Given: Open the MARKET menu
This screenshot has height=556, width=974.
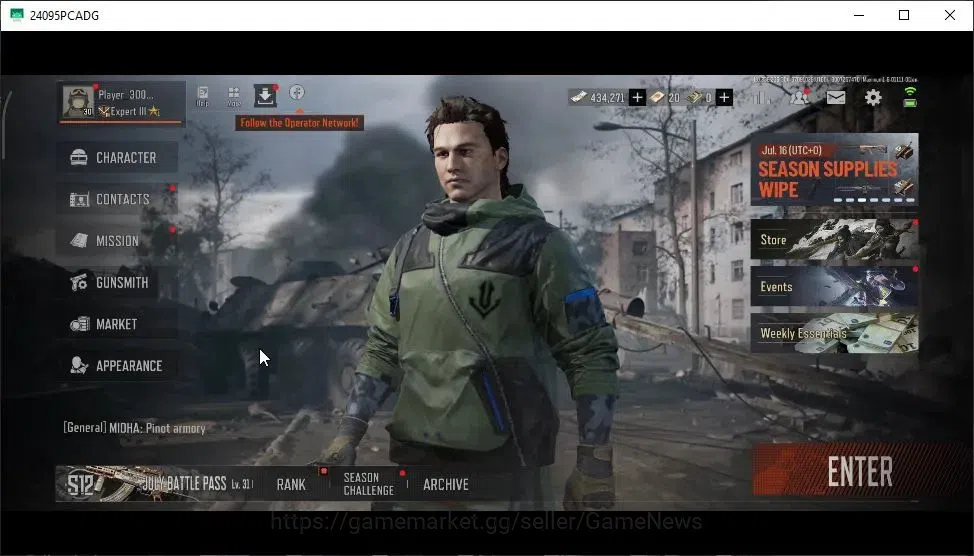Looking at the screenshot, I should tap(117, 324).
